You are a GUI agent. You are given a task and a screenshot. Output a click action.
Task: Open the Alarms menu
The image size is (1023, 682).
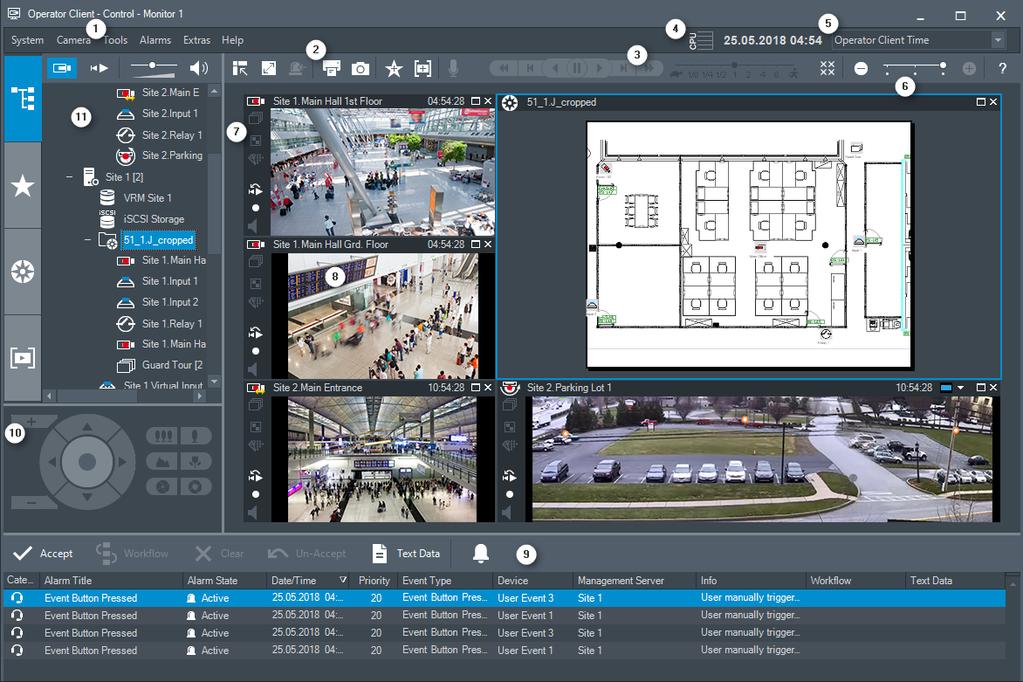[155, 40]
